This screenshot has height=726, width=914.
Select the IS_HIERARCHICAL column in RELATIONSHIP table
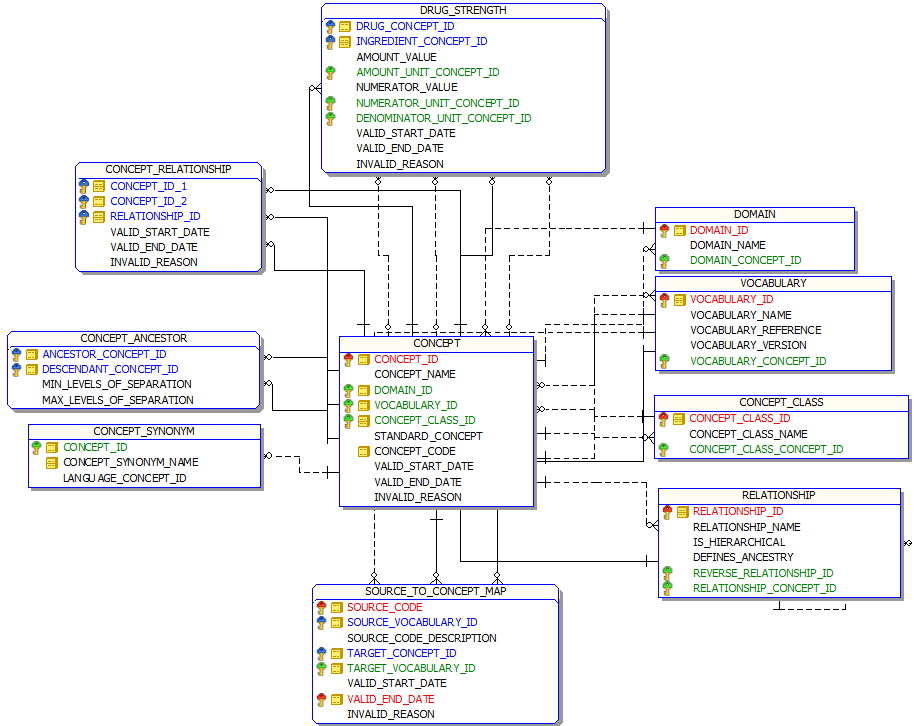(738, 542)
